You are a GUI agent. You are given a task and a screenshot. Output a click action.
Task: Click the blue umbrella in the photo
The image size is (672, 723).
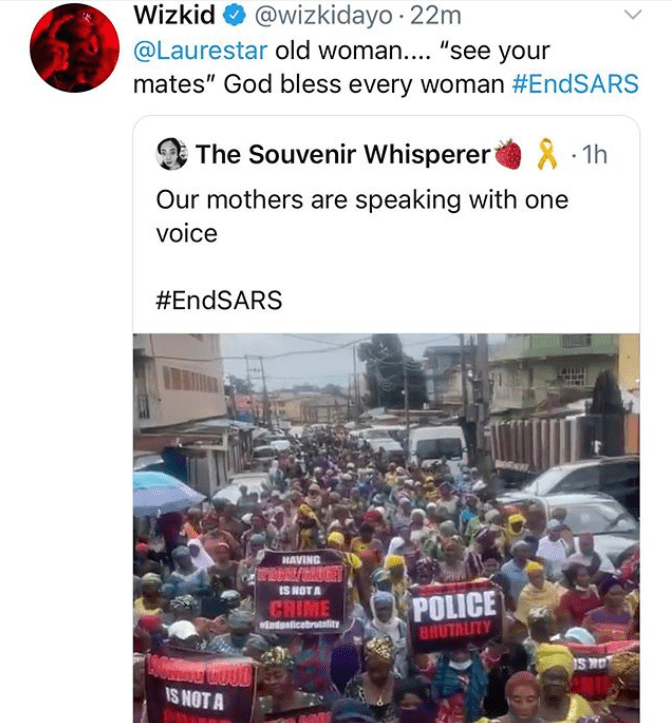pyautogui.click(x=165, y=491)
